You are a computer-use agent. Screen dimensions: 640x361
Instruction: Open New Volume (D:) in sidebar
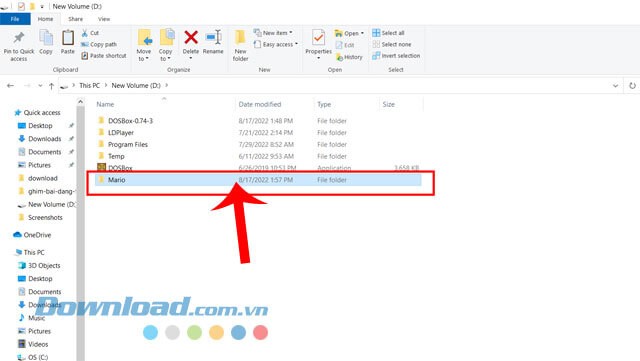51,205
